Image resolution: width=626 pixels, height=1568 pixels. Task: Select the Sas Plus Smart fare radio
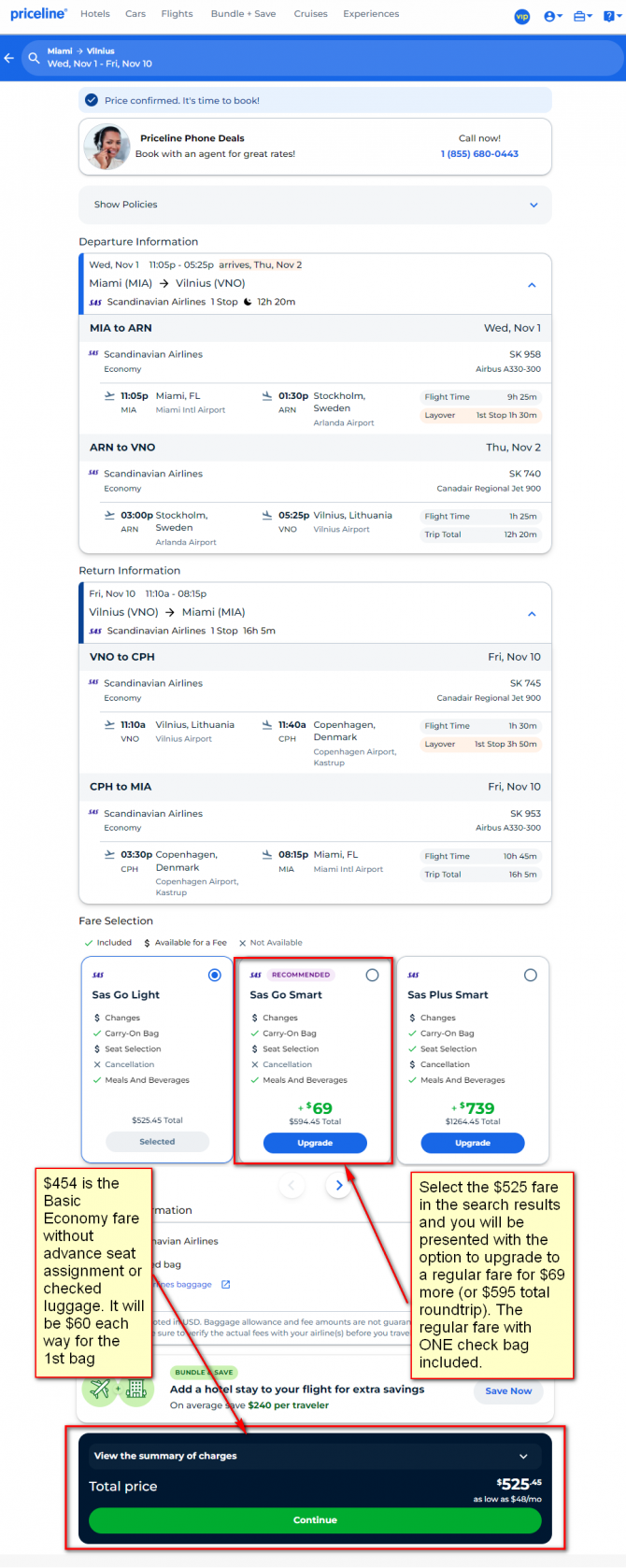[530, 975]
